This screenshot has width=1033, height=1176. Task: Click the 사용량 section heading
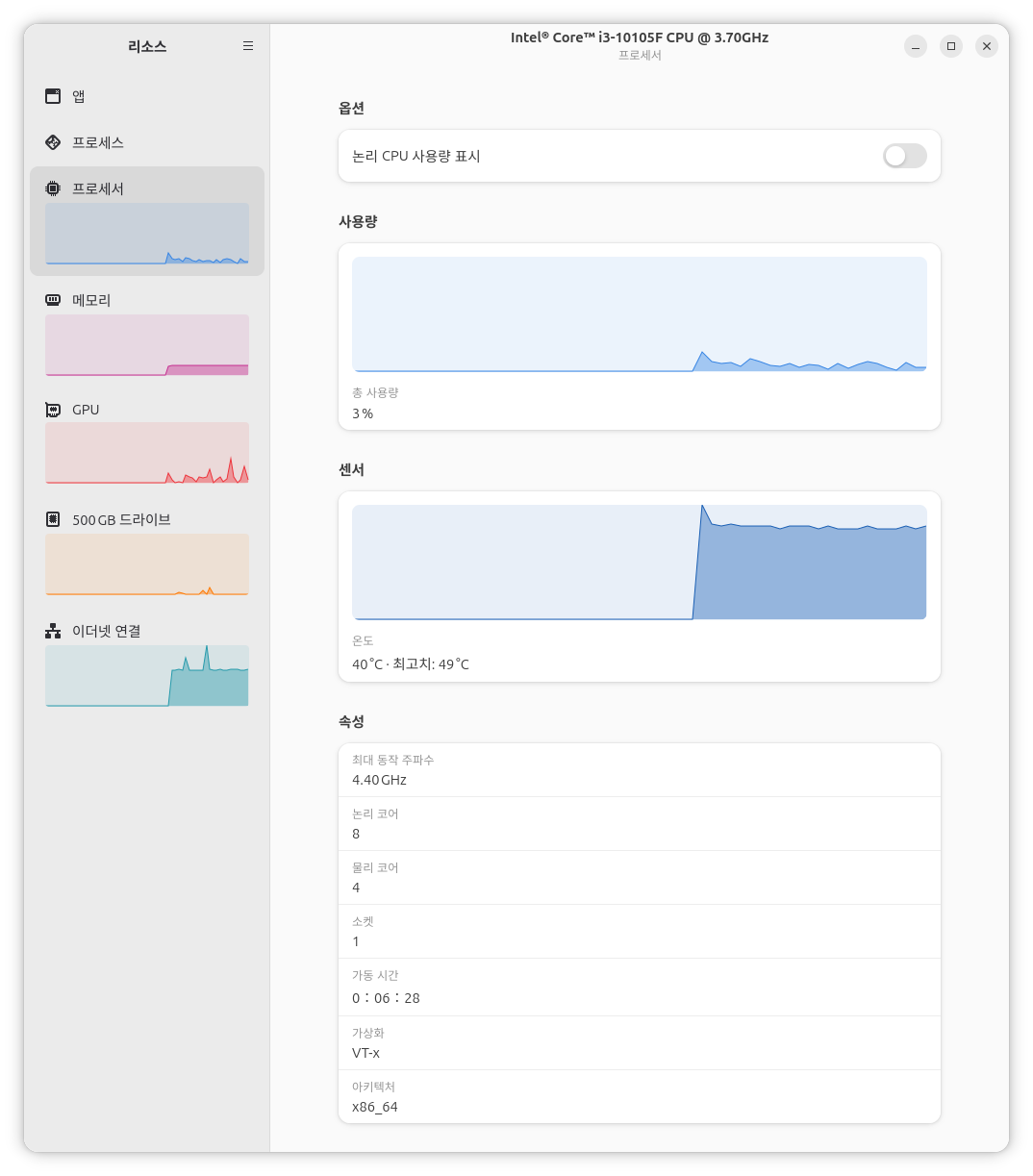(x=358, y=221)
